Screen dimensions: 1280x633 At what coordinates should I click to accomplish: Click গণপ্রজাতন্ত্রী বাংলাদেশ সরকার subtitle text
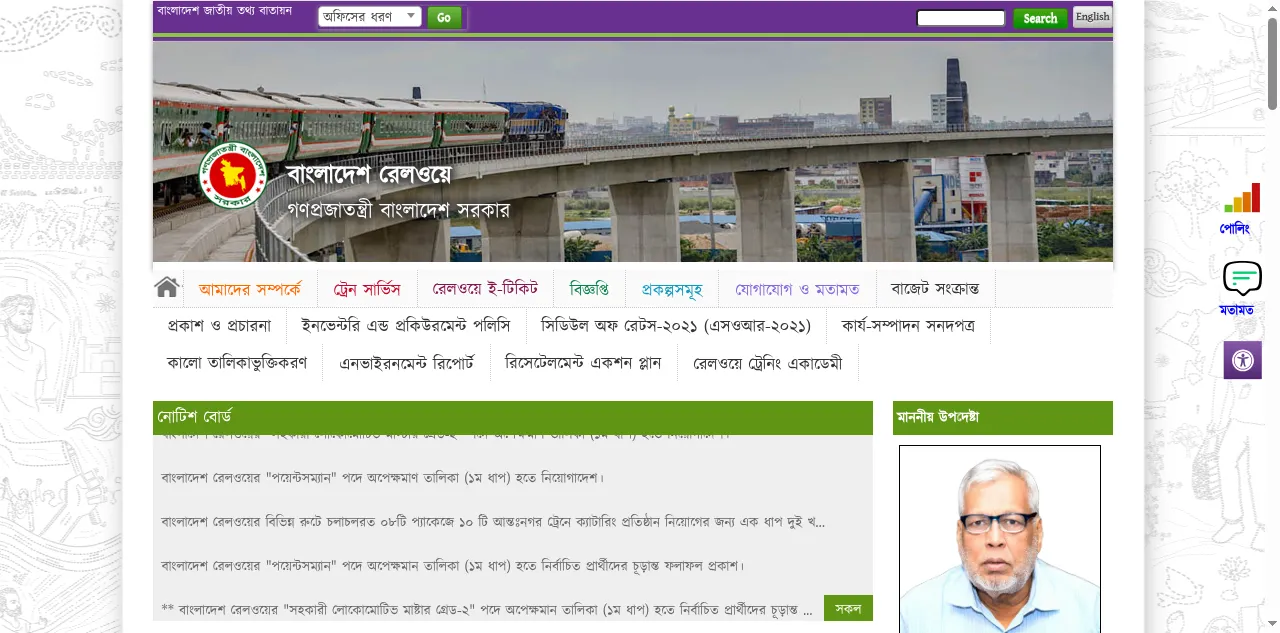point(398,211)
